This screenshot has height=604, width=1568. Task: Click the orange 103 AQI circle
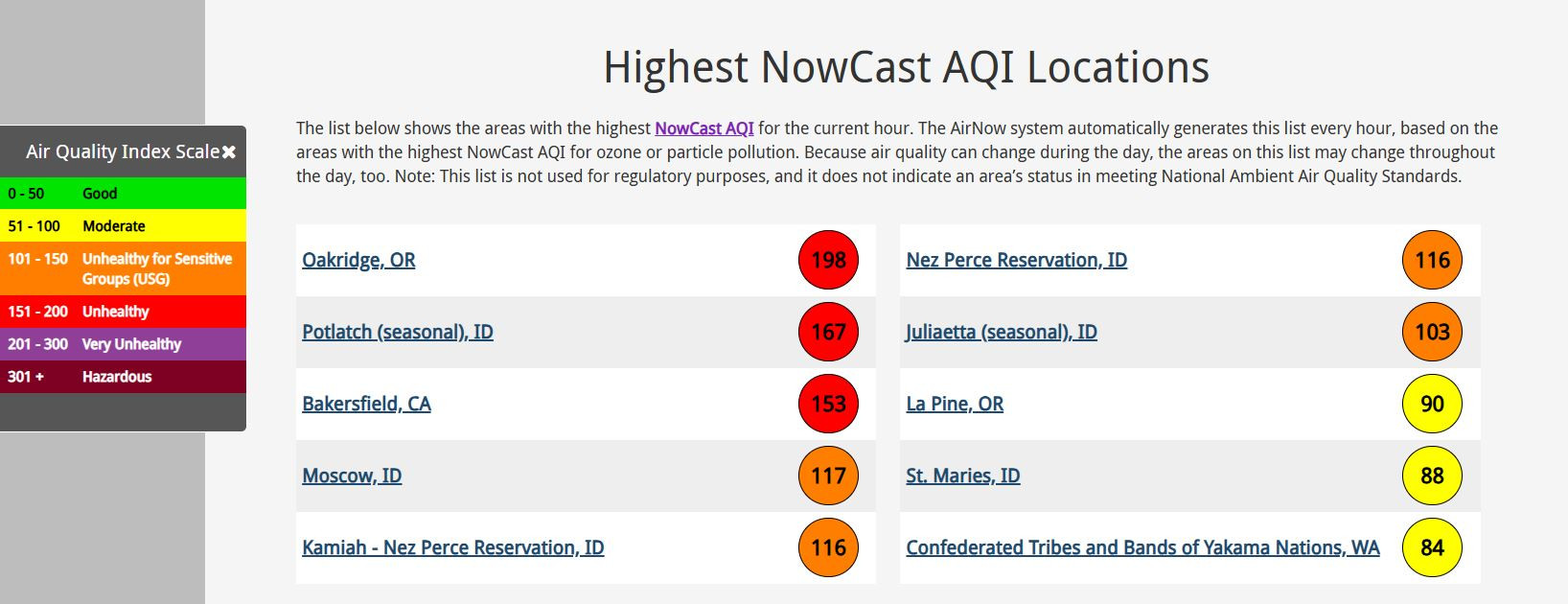[1432, 332]
